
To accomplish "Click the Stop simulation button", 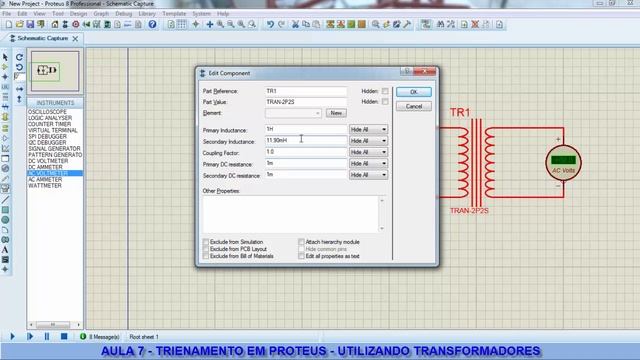I will click(x=64, y=336).
